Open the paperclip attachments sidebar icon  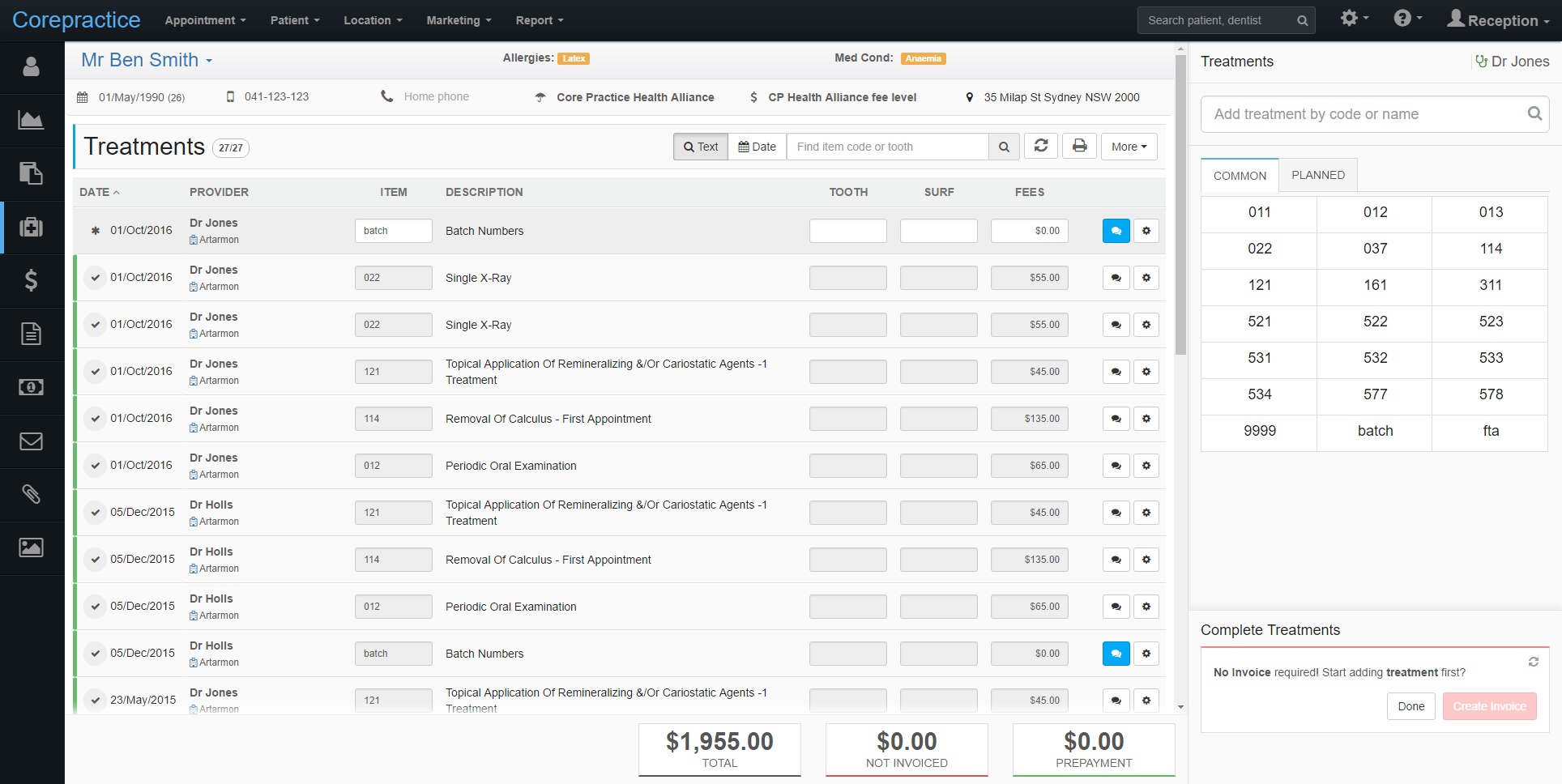(x=31, y=494)
